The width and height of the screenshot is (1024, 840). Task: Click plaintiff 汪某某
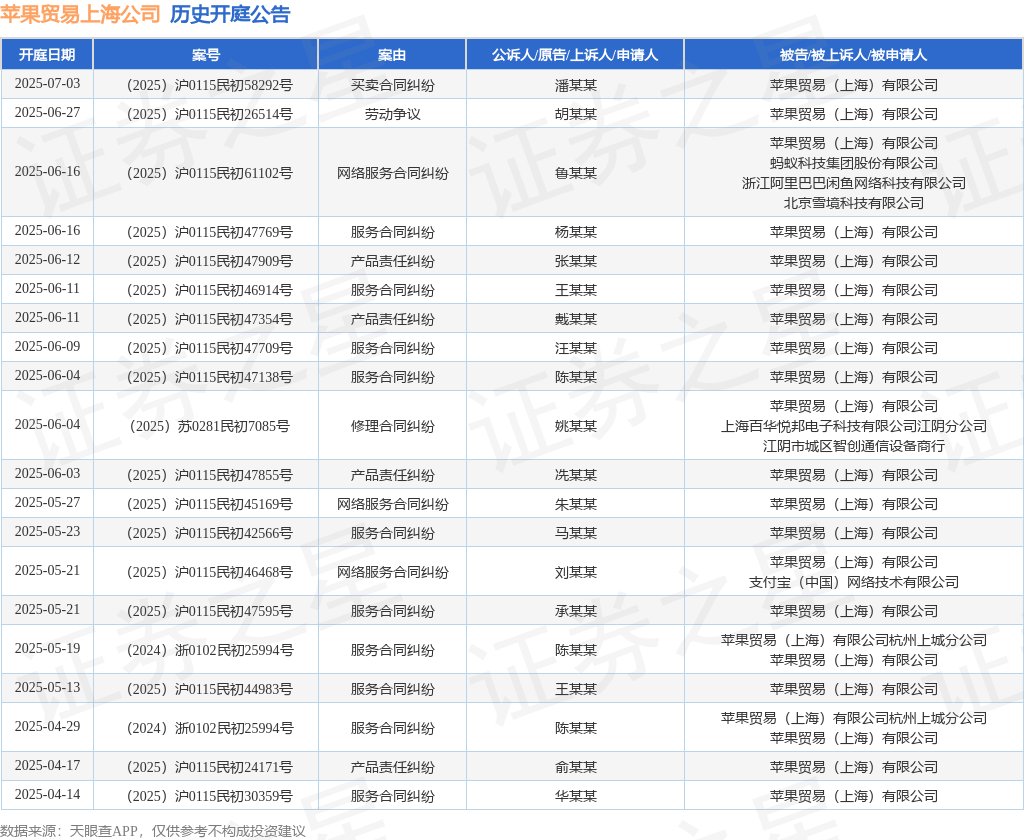click(x=575, y=348)
